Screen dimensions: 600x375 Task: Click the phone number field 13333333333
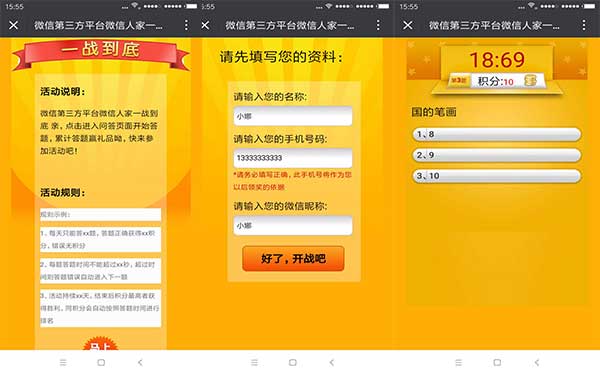click(x=293, y=158)
